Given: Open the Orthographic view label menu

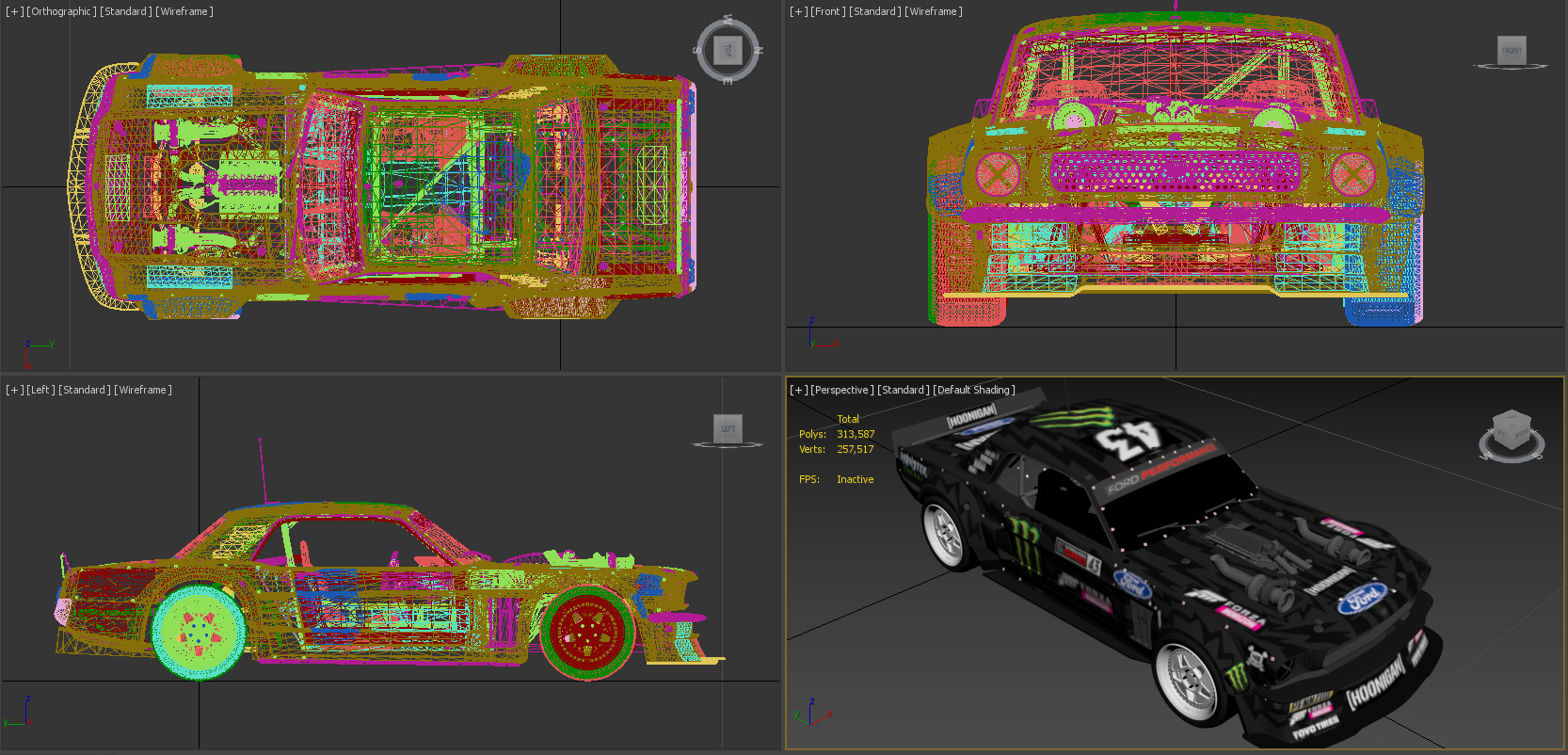Looking at the screenshot, I should (x=62, y=11).
